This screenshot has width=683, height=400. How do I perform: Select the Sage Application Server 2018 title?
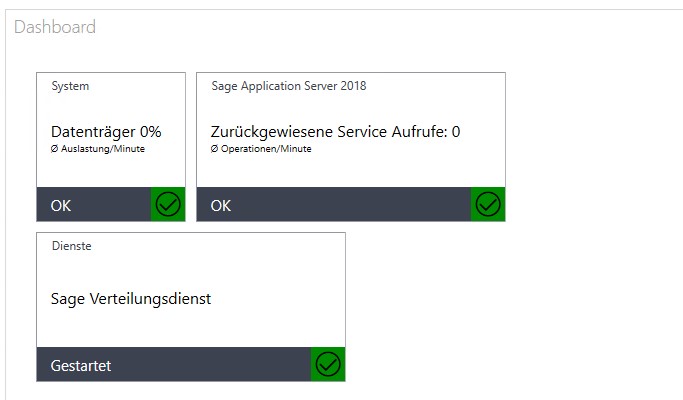289,86
